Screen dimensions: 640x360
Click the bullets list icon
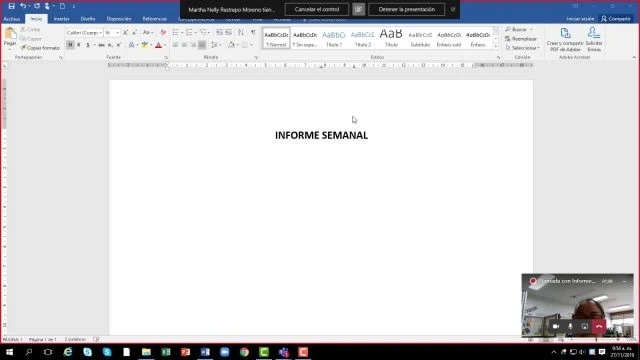(176, 32)
